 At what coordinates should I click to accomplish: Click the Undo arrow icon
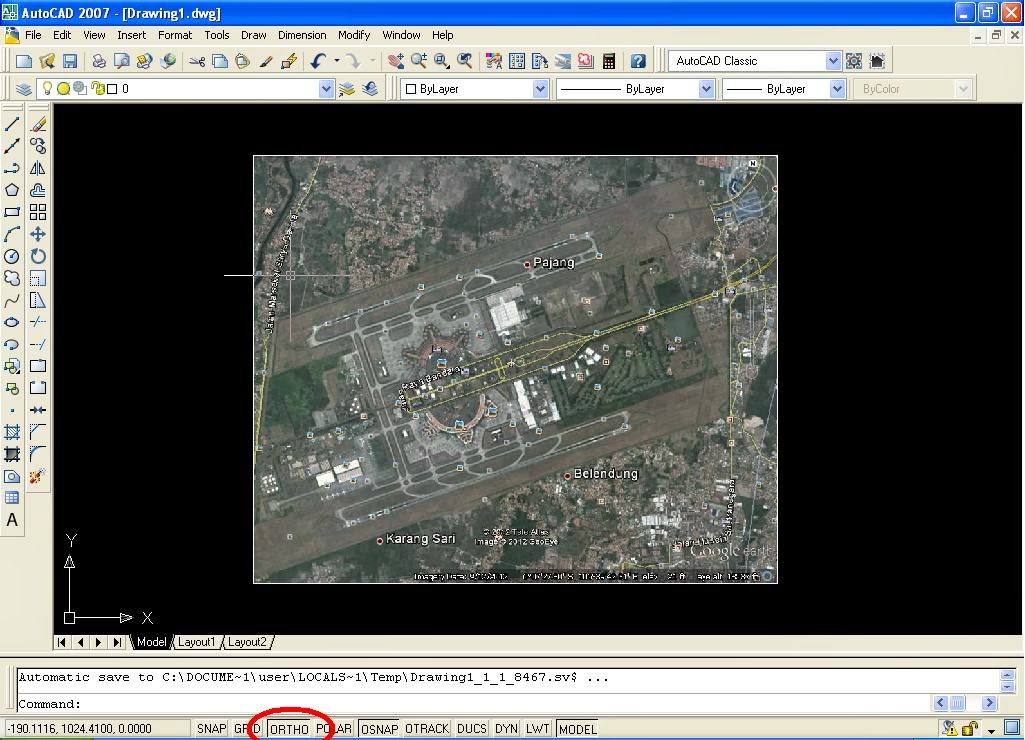[x=318, y=61]
